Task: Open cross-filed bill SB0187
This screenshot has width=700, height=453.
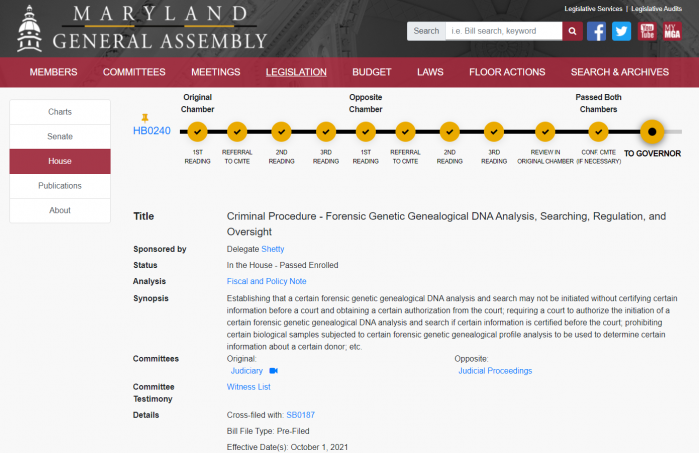Action: pos(300,415)
